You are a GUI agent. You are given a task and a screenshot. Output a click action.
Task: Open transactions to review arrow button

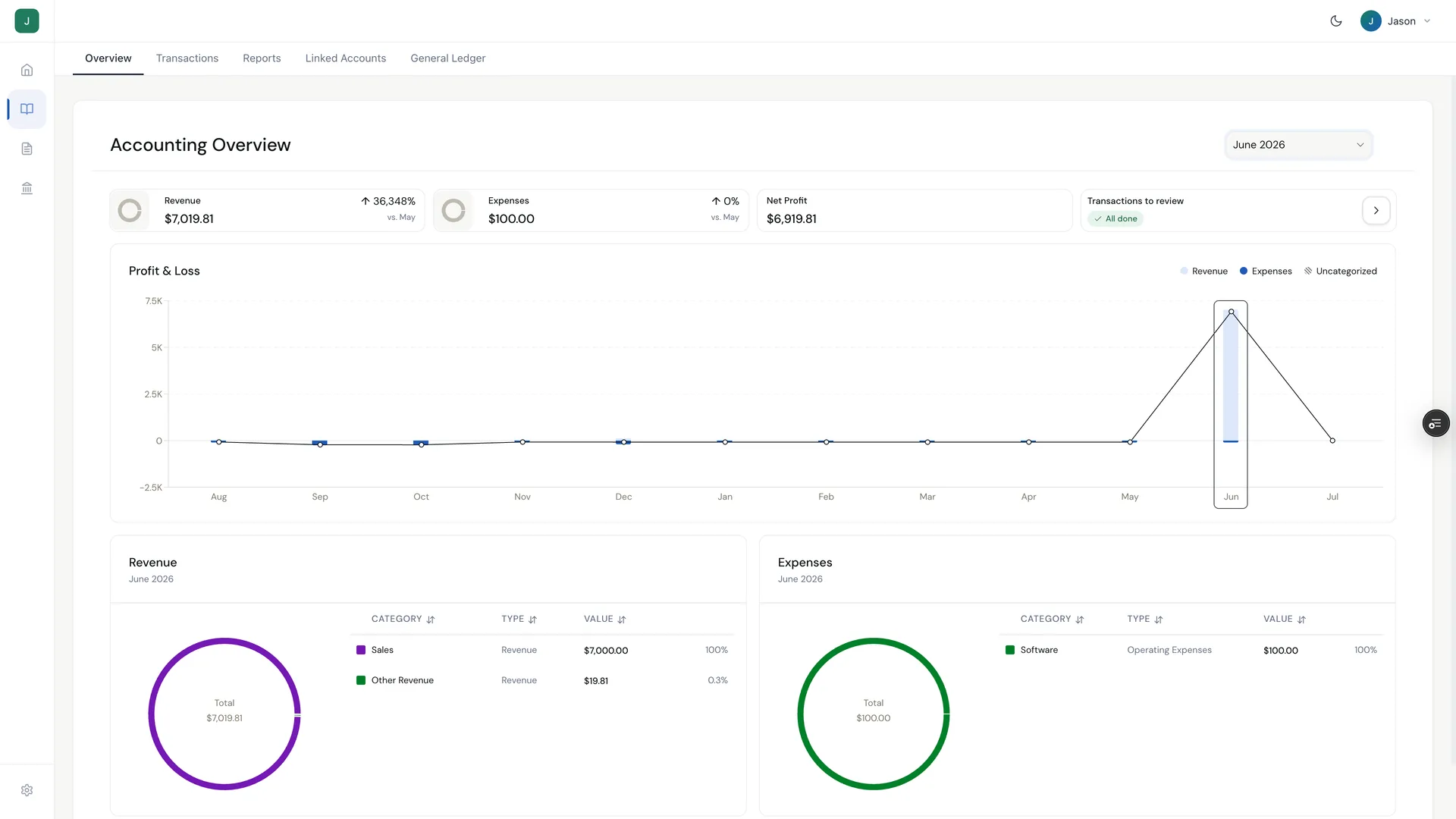pyautogui.click(x=1376, y=211)
